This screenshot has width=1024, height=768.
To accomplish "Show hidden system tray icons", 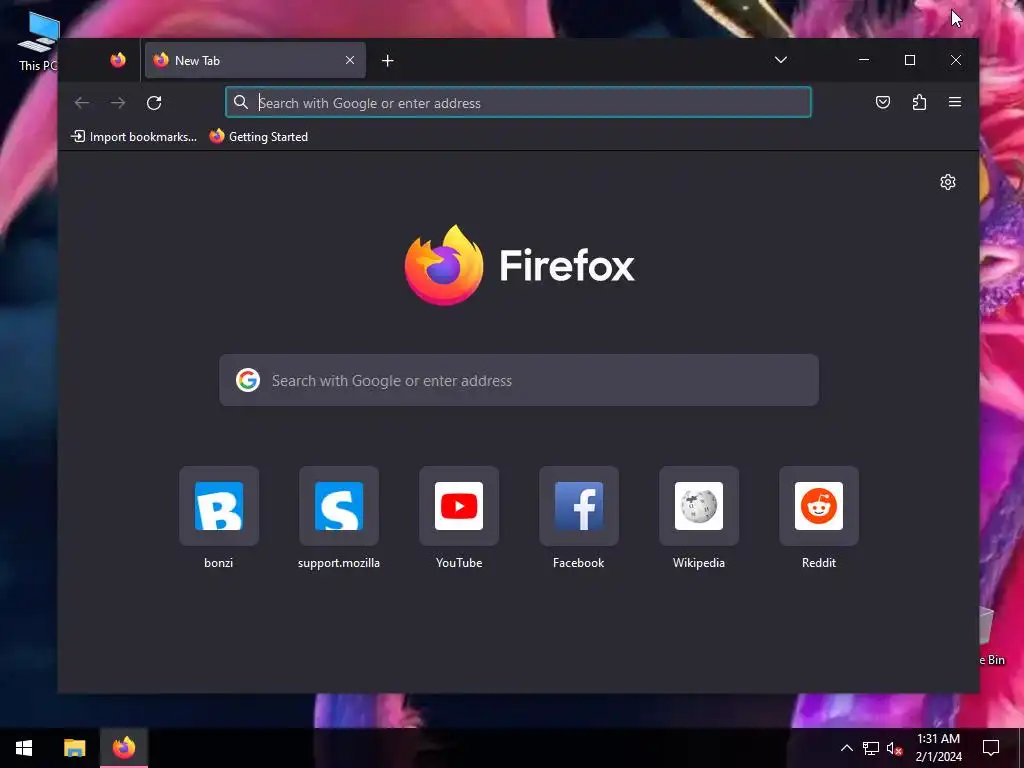I will [x=846, y=748].
